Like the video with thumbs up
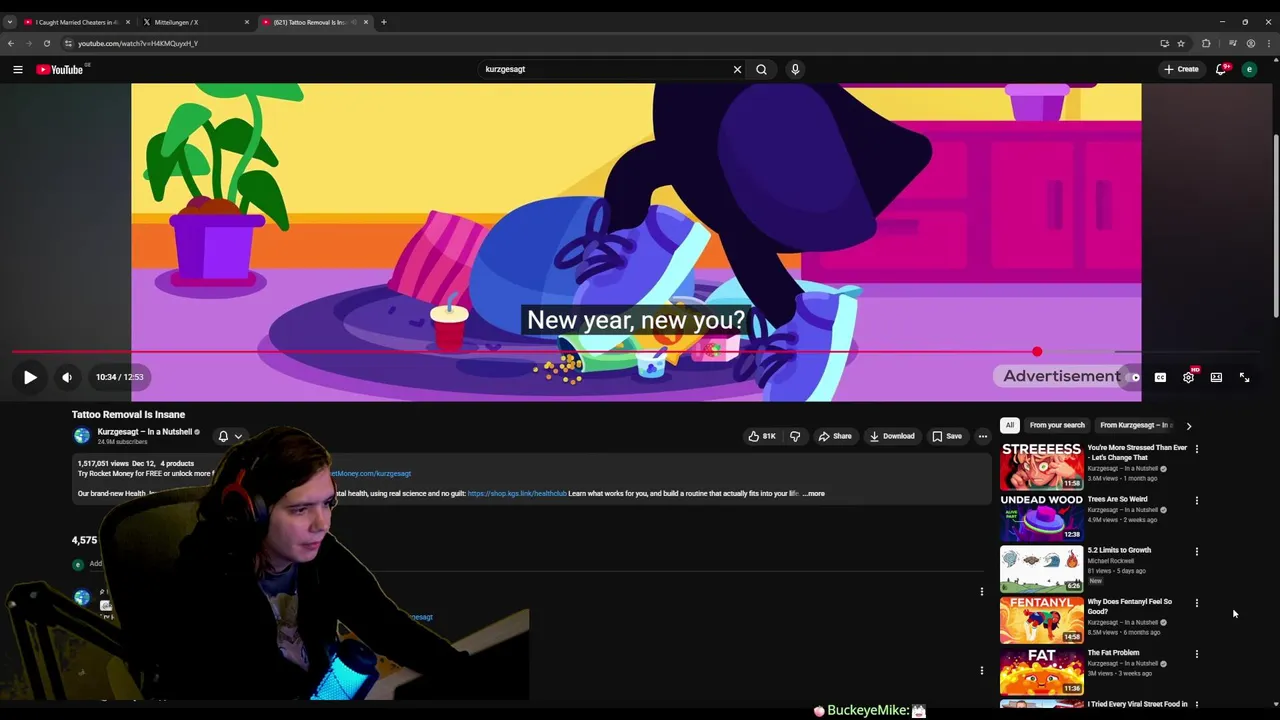The width and height of the screenshot is (1280, 720). point(762,436)
